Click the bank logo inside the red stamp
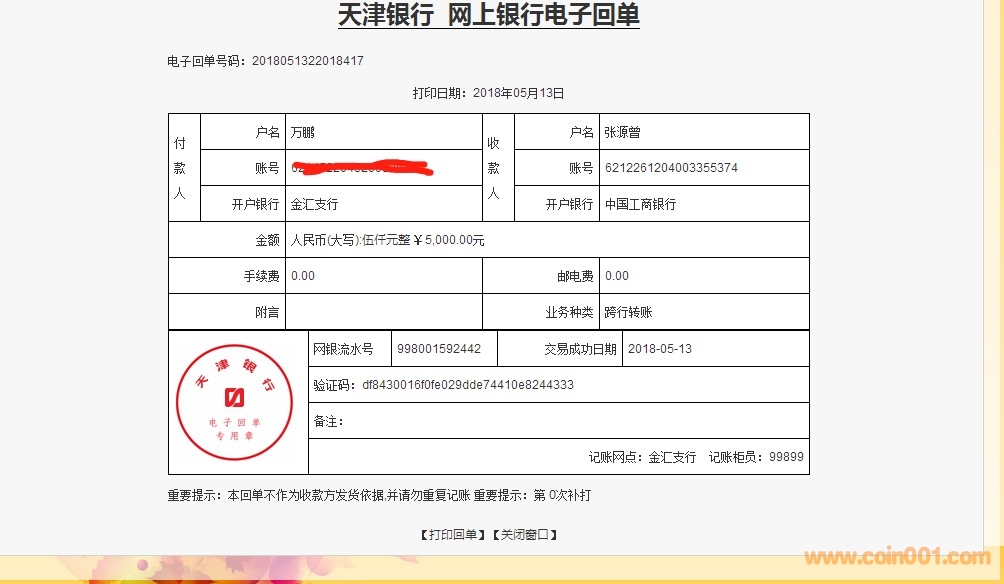The height and width of the screenshot is (584, 1004). pyautogui.click(x=234, y=397)
